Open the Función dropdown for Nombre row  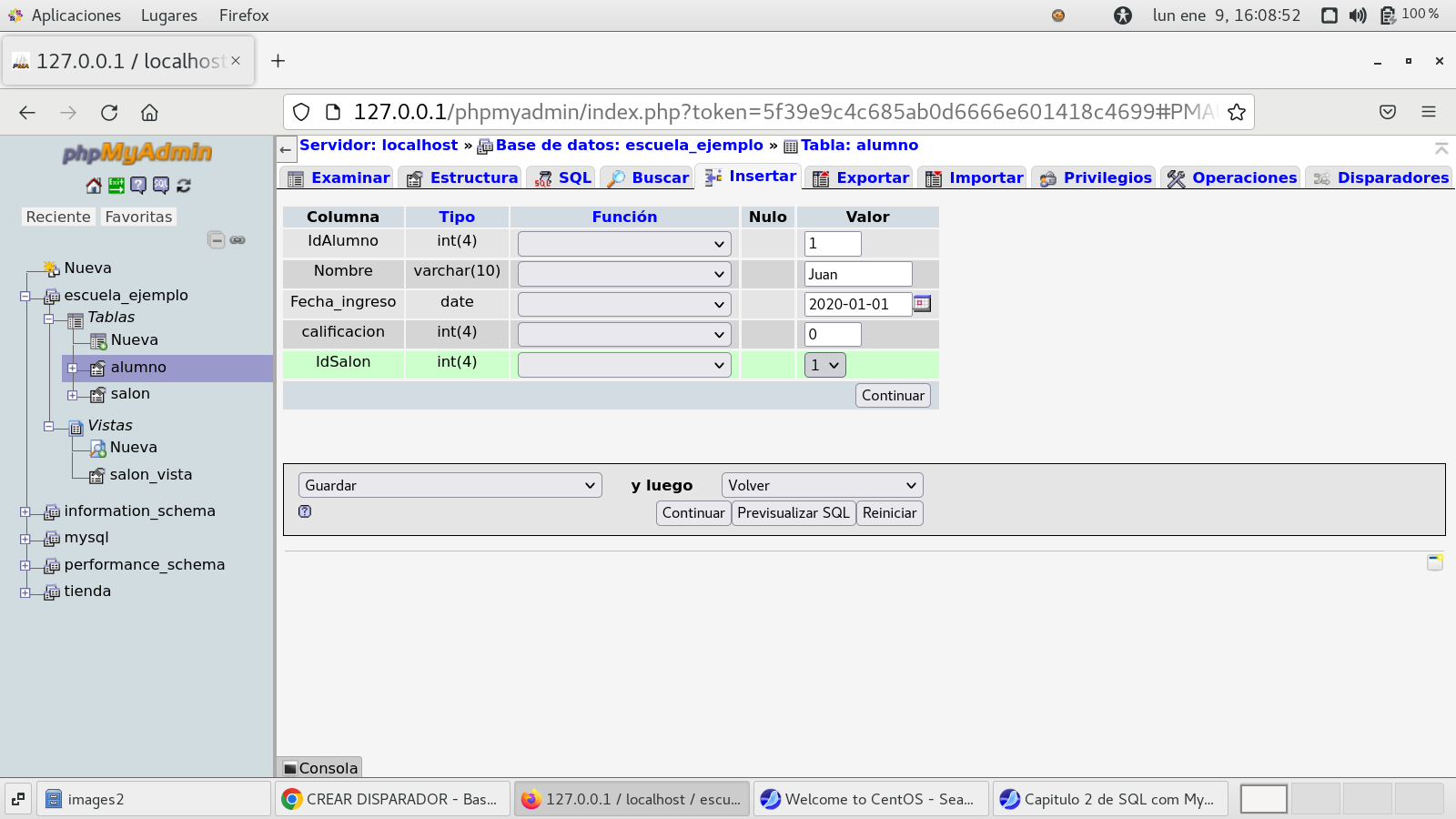point(624,274)
